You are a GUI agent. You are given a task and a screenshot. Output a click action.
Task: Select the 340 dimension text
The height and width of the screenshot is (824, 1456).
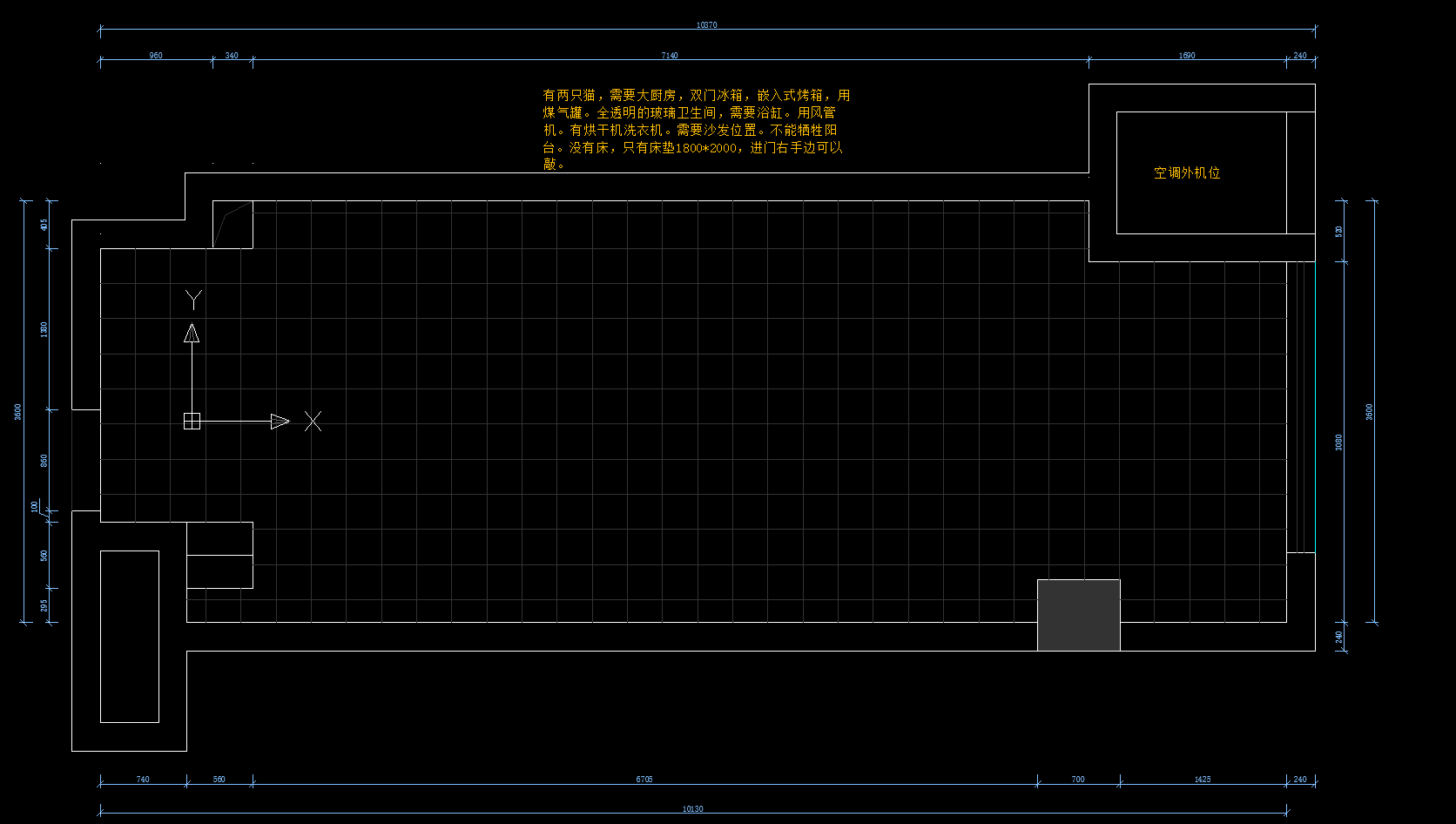tap(232, 56)
